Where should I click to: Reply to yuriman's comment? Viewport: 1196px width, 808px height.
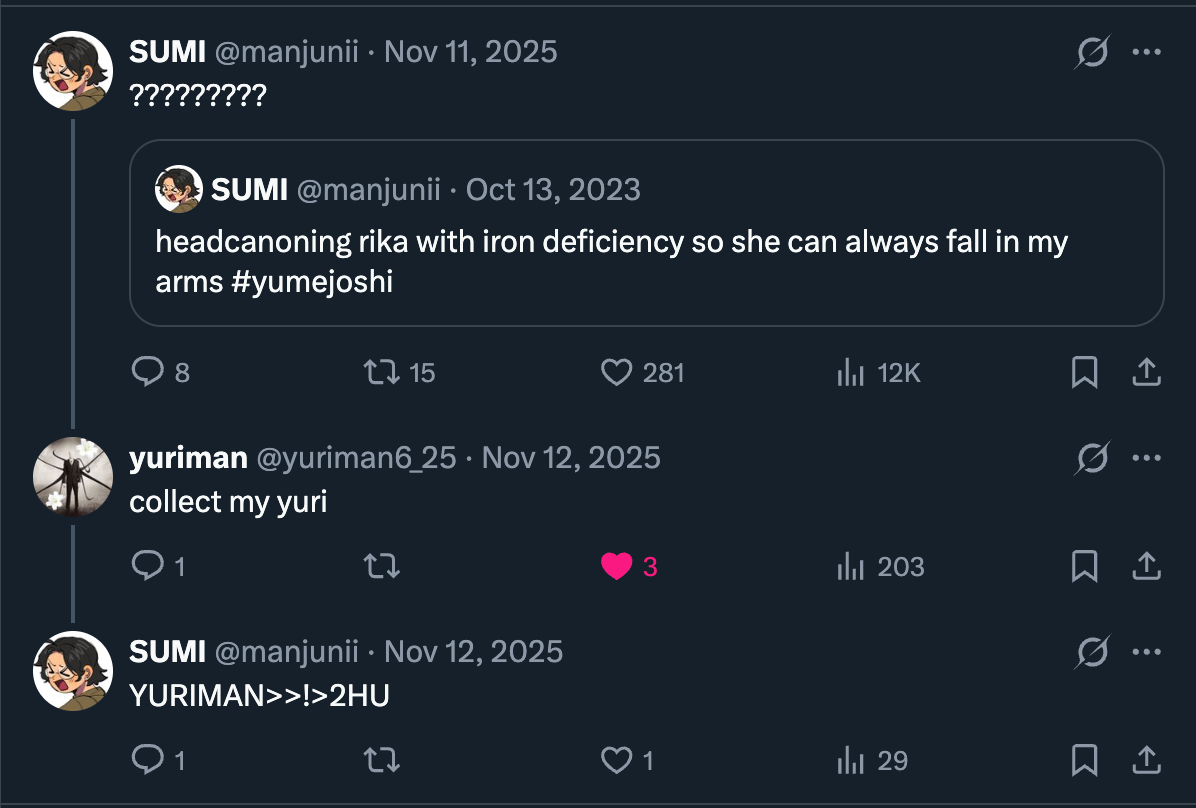point(148,567)
